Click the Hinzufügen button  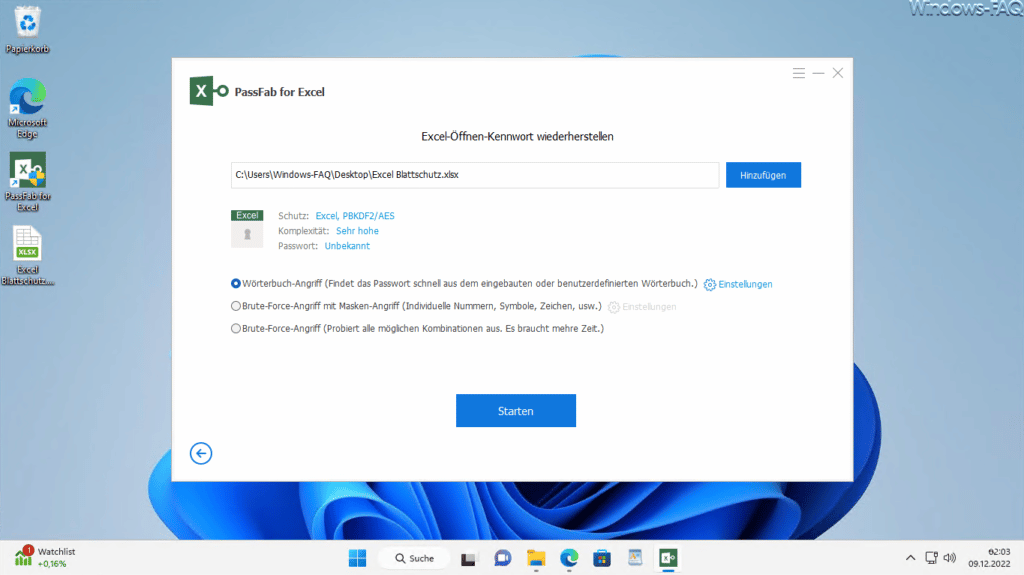(x=763, y=175)
